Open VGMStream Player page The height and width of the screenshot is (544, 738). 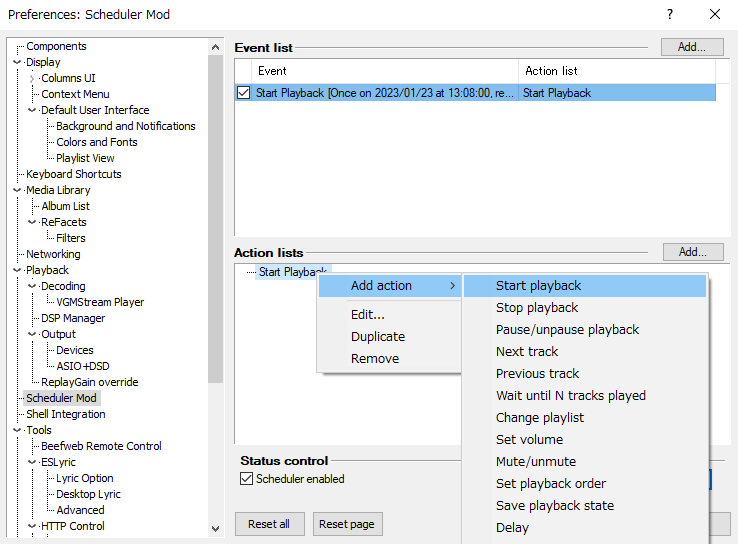pos(100,302)
